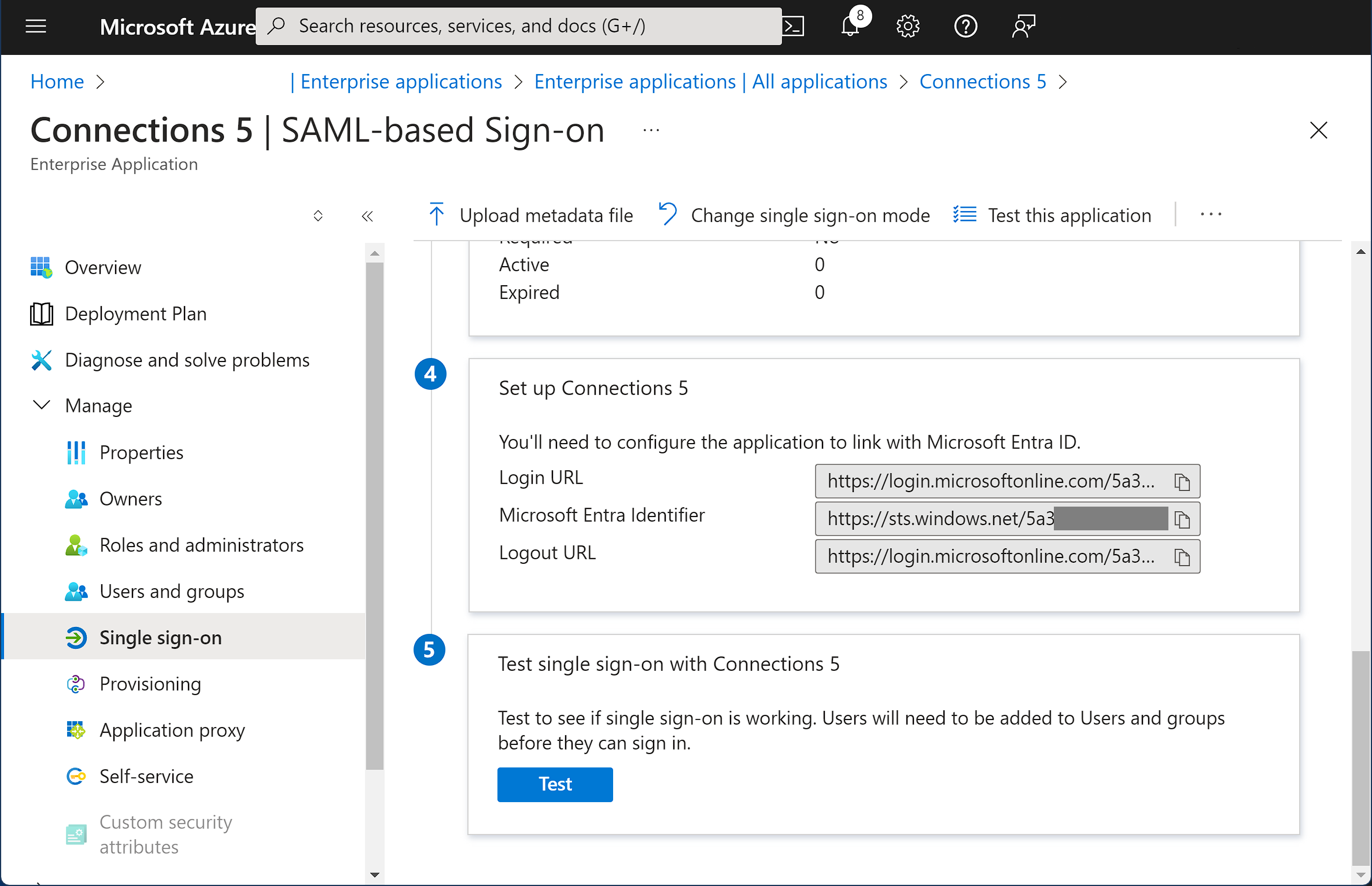The height and width of the screenshot is (886, 1372).
Task: Copy the Login URL to clipboard
Action: (1182, 481)
